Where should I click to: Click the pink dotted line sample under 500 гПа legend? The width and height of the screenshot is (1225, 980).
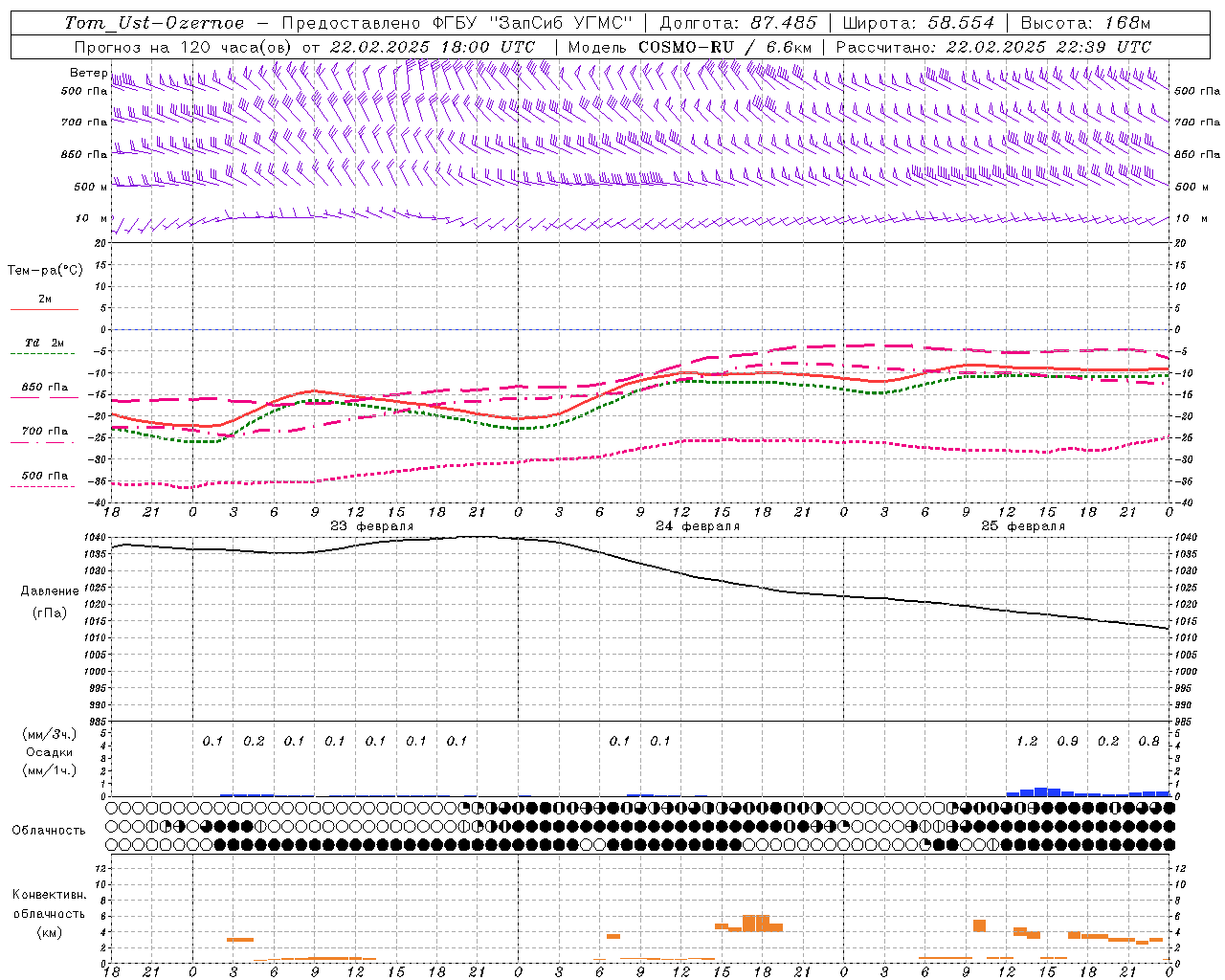pyautogui.click(x=44, y=487)
